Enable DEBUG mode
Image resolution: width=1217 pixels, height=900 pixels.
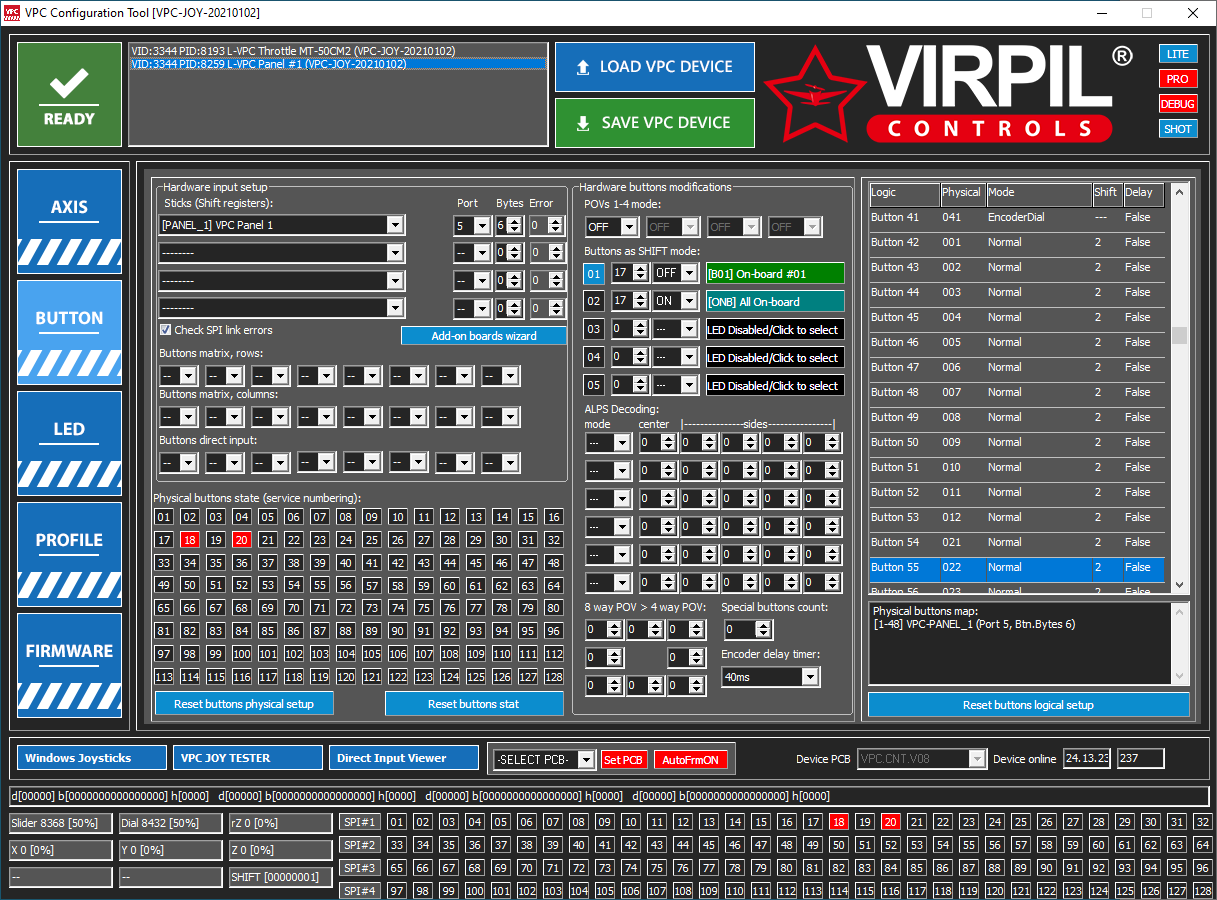[1178, 104]
